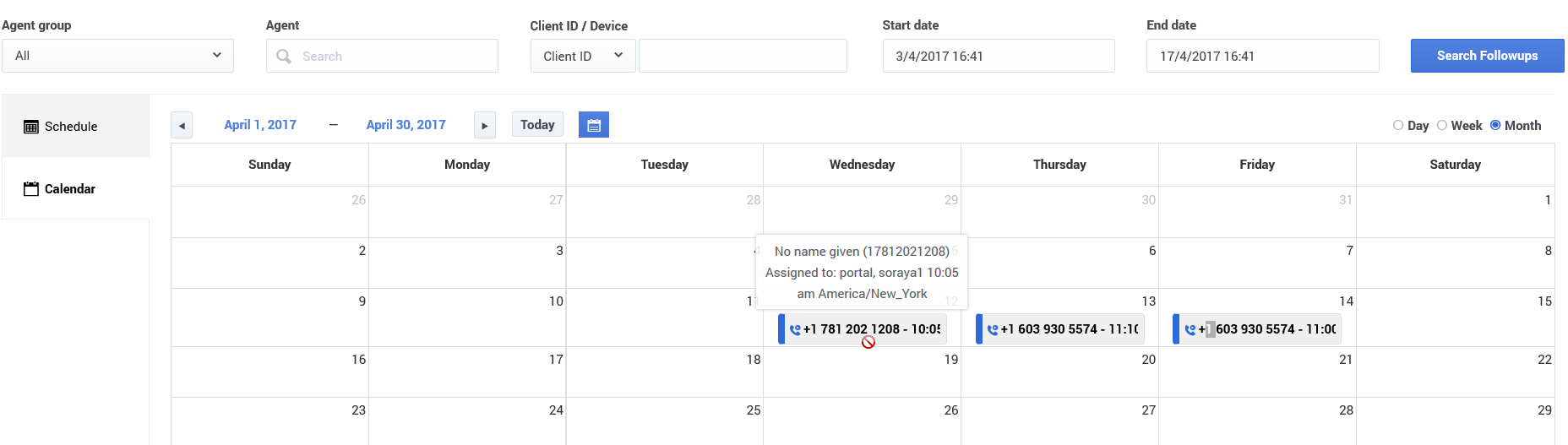Open the April 1, 2017 start date link
Image resolution: width=1568 pixels, height=445 pixels.
(x=260, y=125)
